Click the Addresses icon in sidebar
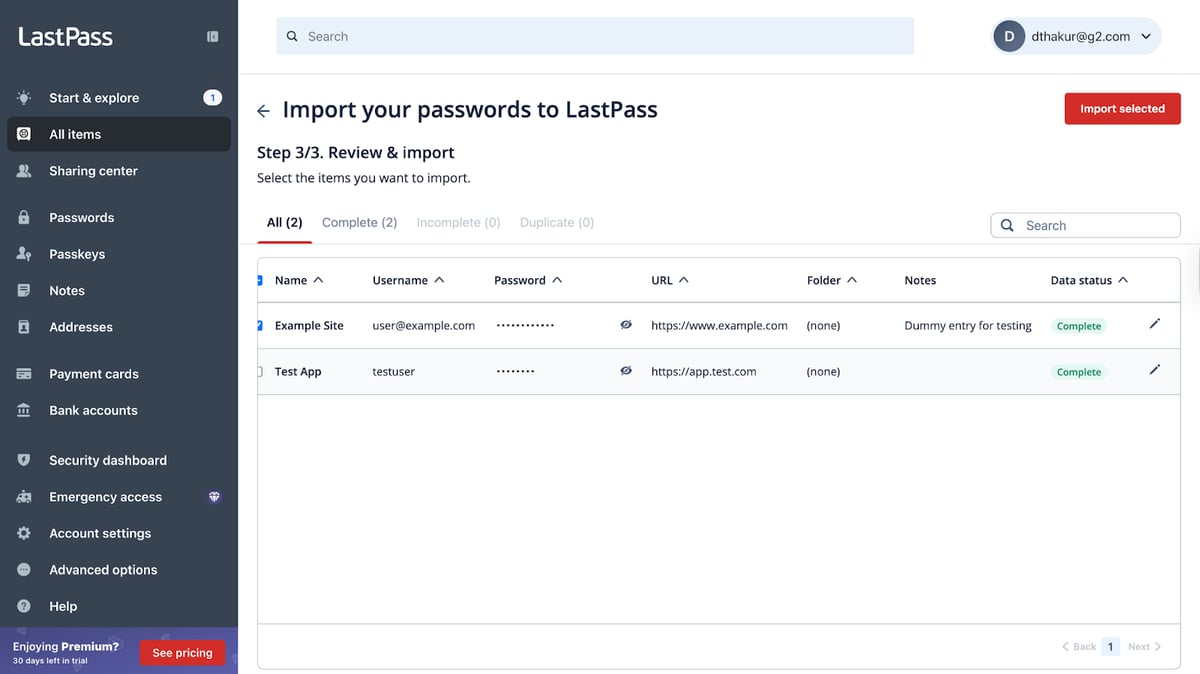 click(24, 327)
